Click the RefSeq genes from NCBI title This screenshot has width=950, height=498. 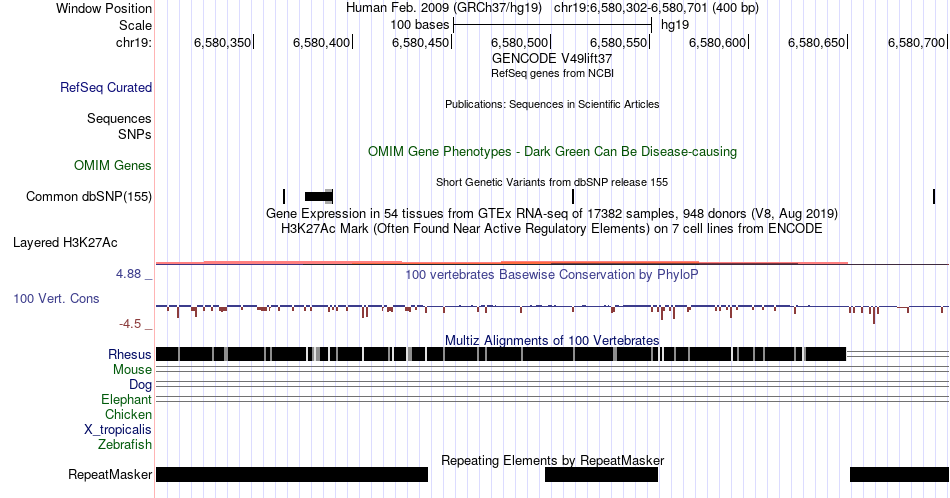point(552,73)
